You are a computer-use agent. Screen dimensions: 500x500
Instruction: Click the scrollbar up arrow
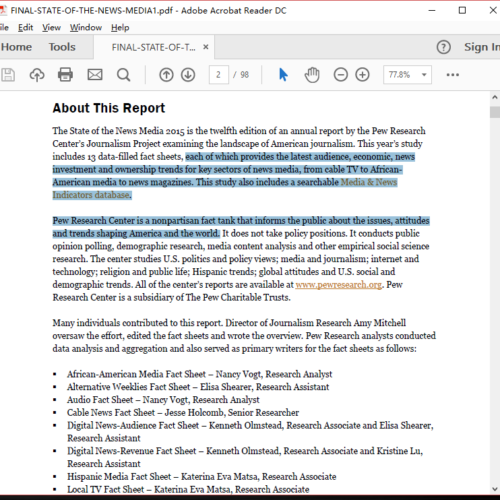point(495,97)
